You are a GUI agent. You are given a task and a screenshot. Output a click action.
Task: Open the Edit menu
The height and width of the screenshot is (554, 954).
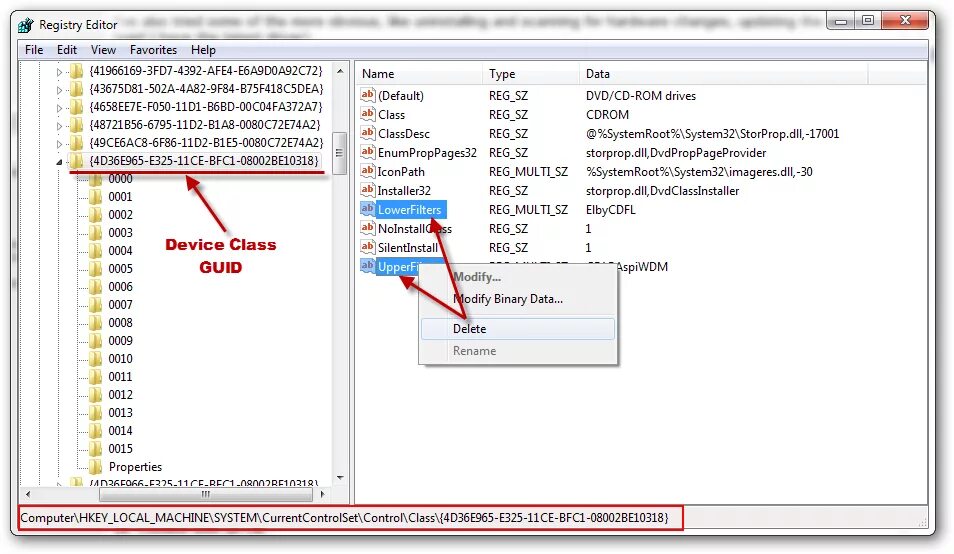click(x=67, y=50)
